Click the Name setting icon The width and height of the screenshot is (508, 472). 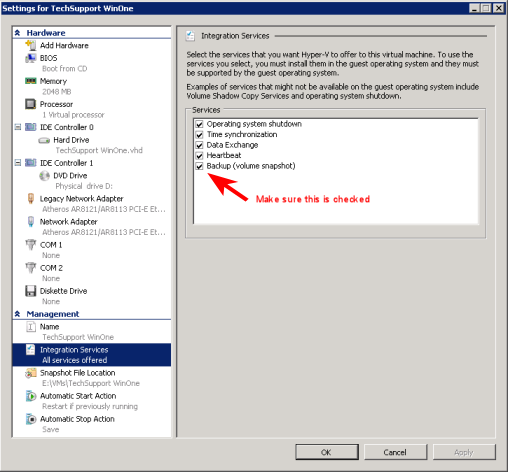(x=31, y=327)
